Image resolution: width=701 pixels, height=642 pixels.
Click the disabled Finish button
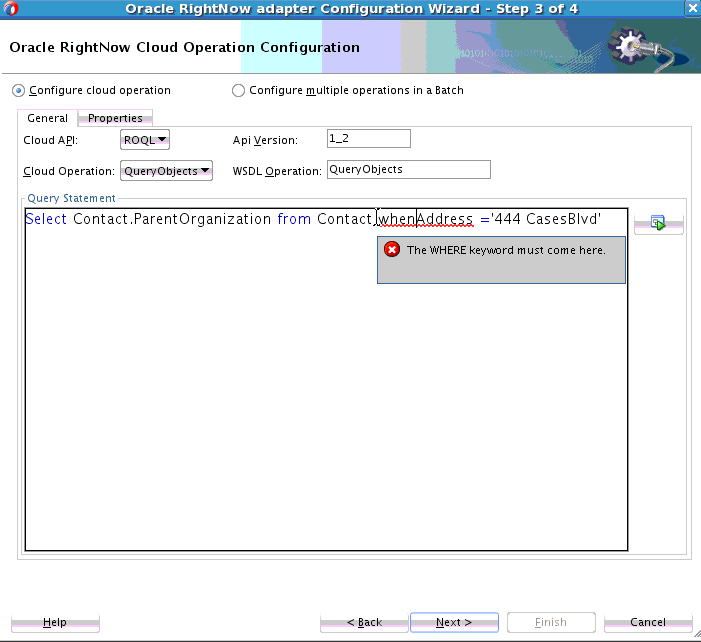(x=551, y=622)
